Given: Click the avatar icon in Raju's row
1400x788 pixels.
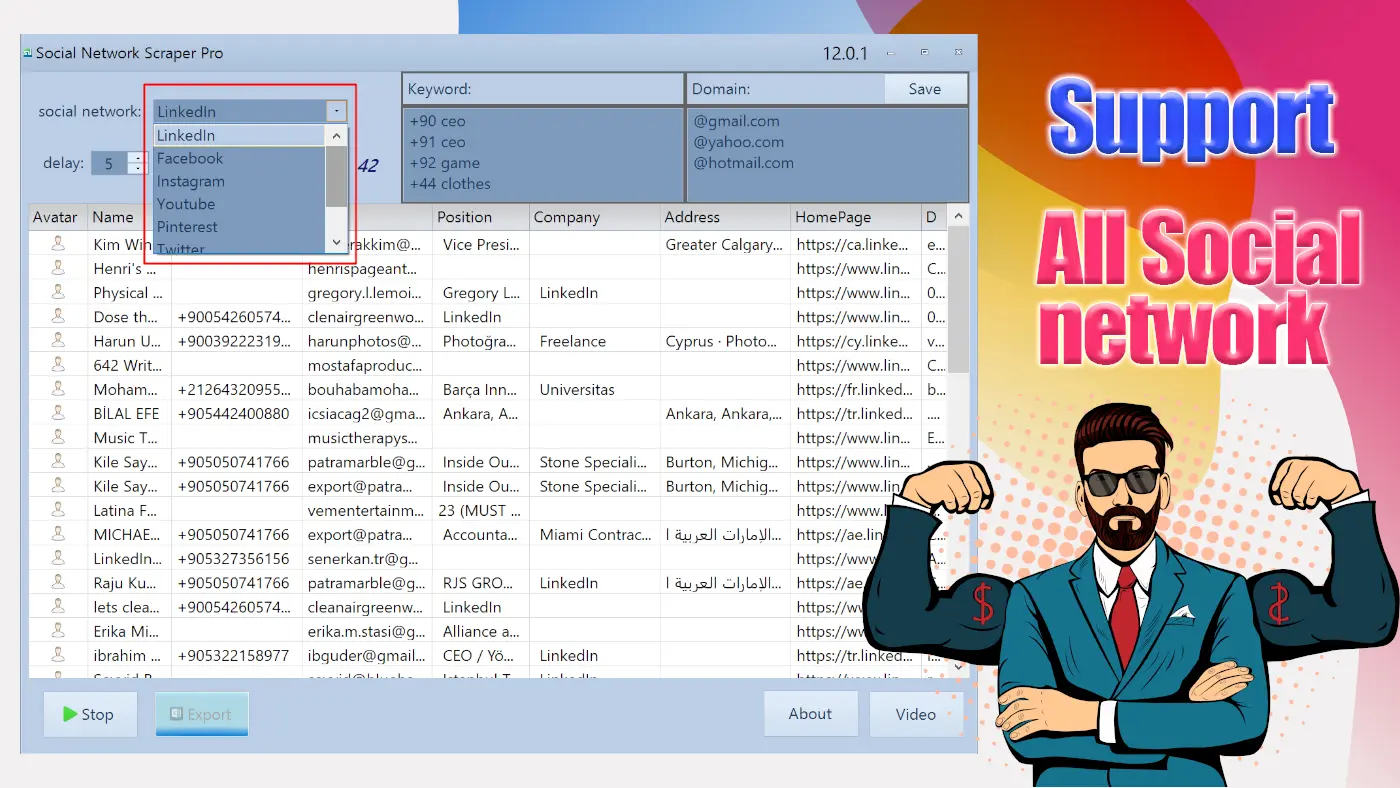Looking at the screenshot, I should click(58, 582).
